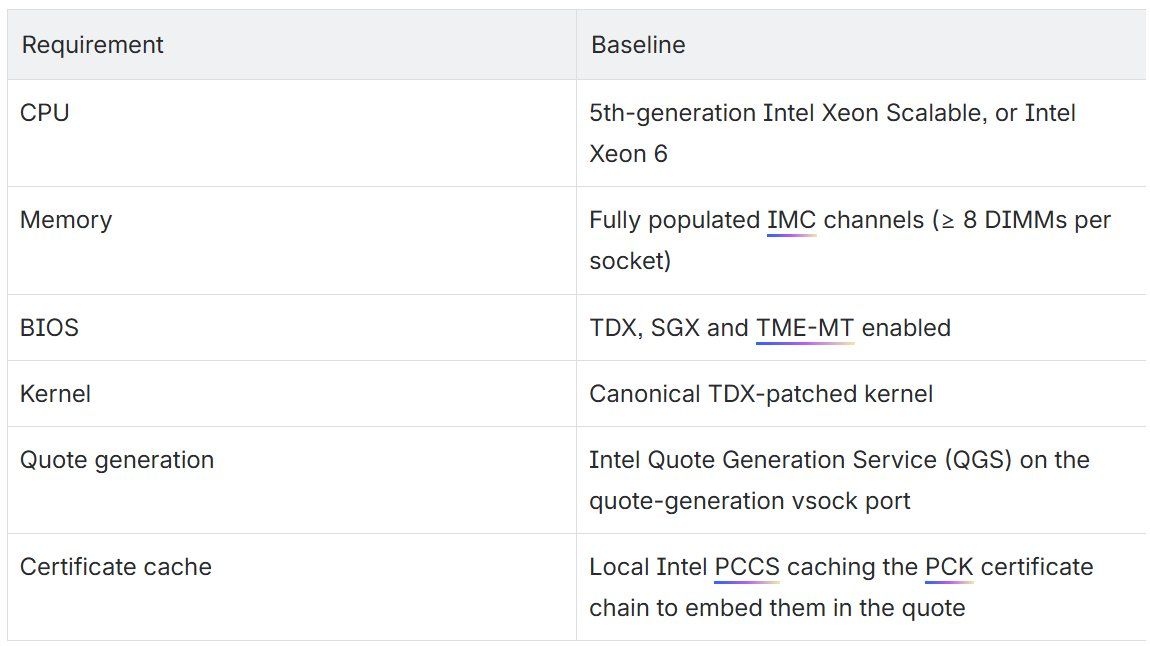This screenshot has height=646, width=1150.
Task: Click the quote-generation vsock port text
Action: (x=750, y=501)
